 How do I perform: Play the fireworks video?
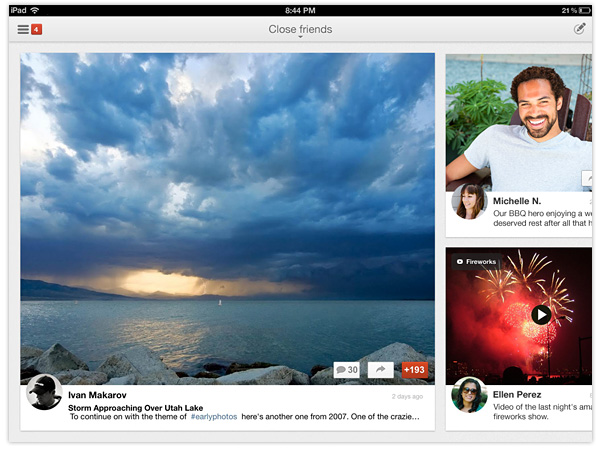pyautogui.click(x=541, y=315)
